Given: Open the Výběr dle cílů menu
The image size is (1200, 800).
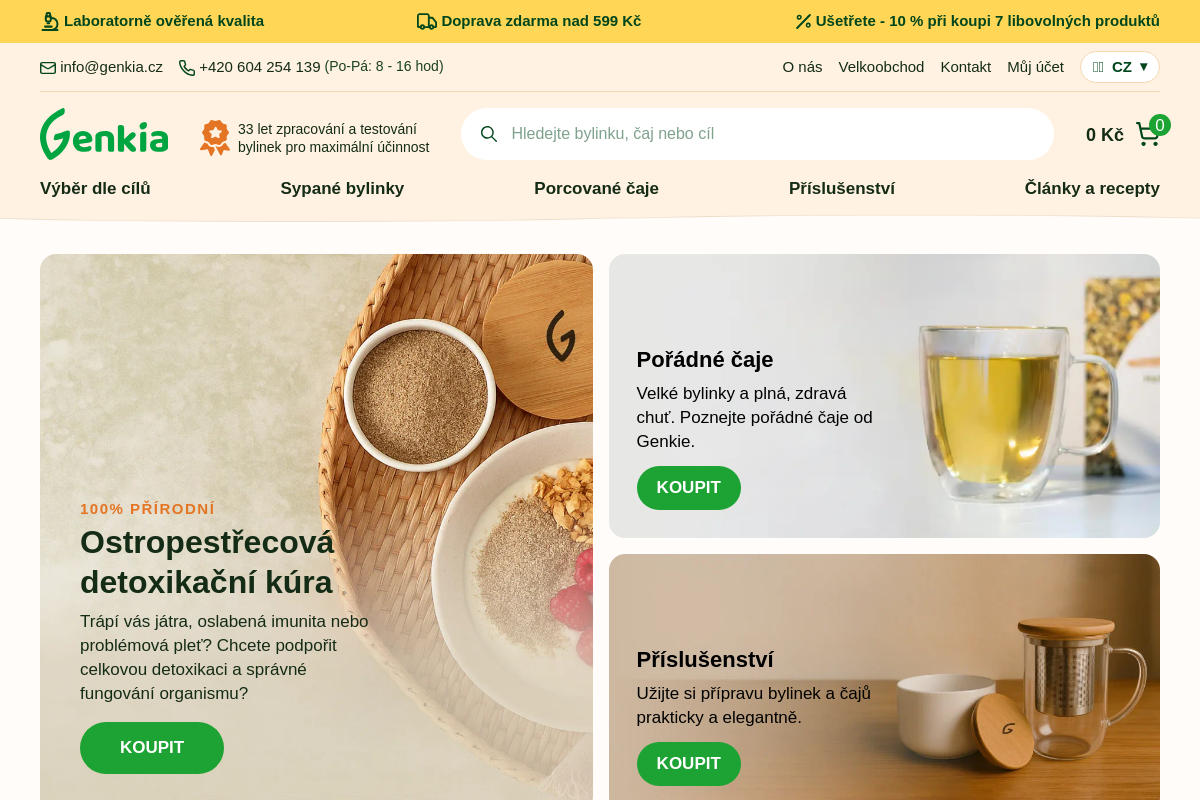Looking at the screenshot, I should (x=95, y=188).
